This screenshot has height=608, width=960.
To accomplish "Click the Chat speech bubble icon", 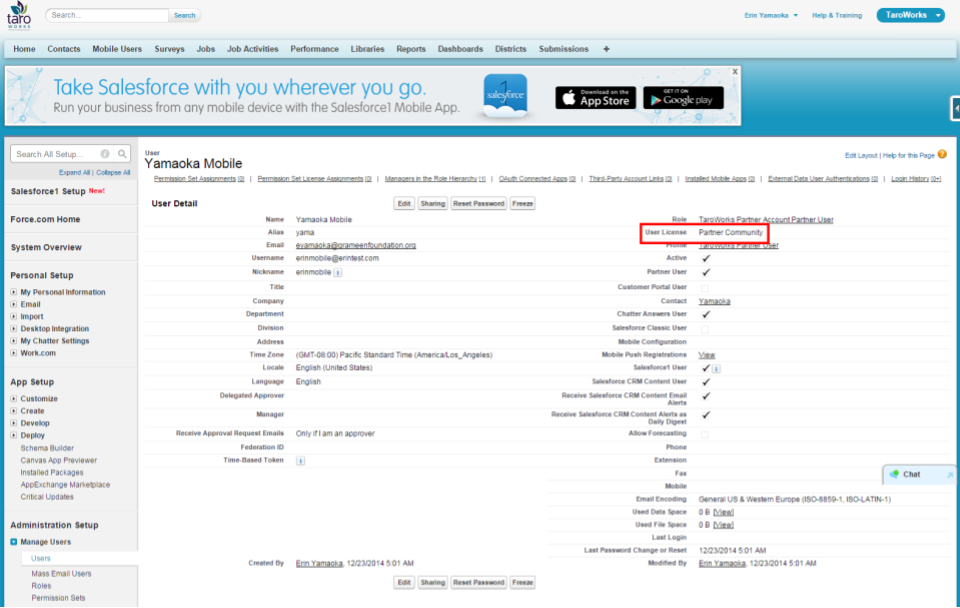I will point(894,474).
